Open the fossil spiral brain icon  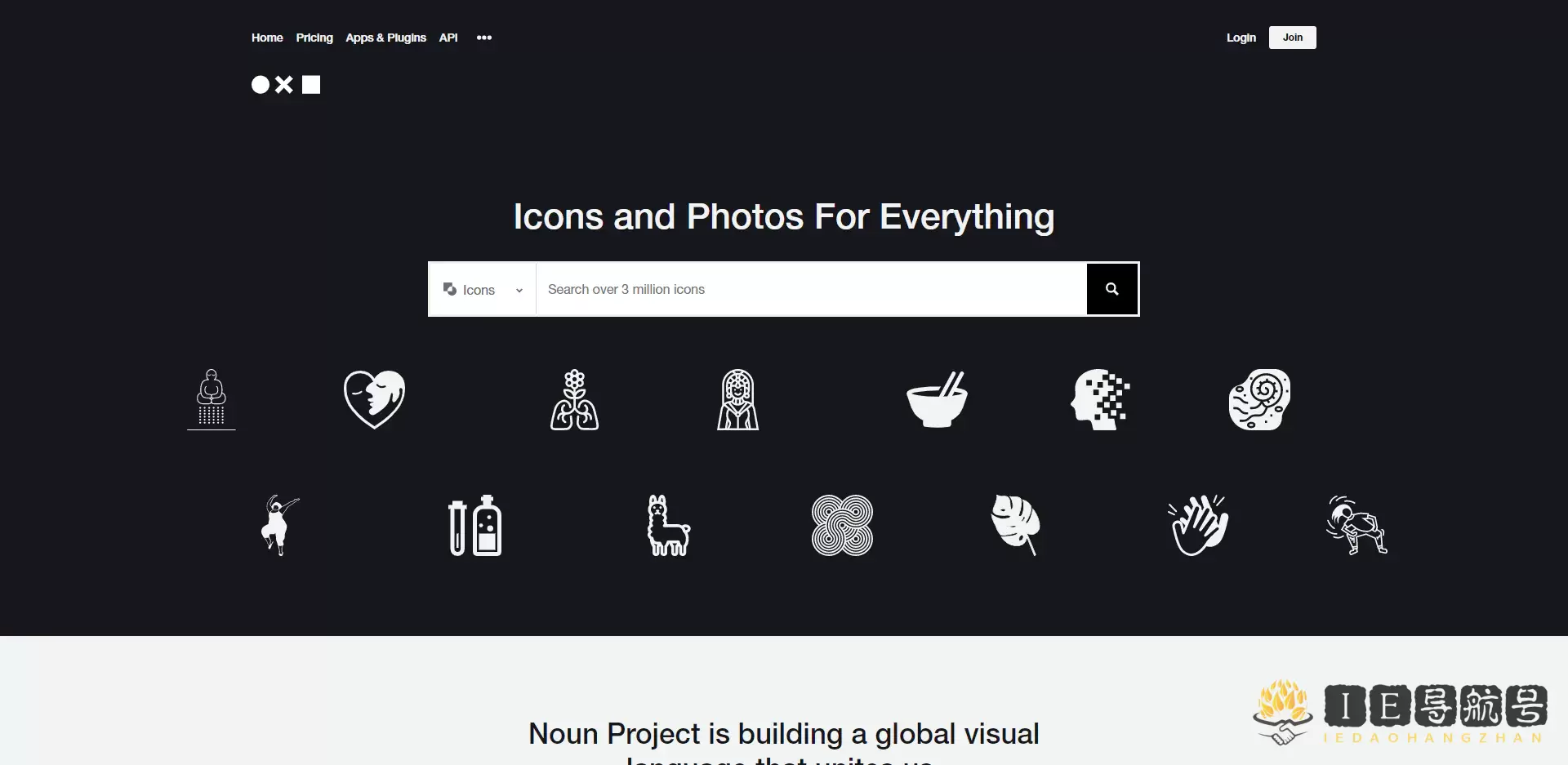[x=1258, y=399]
